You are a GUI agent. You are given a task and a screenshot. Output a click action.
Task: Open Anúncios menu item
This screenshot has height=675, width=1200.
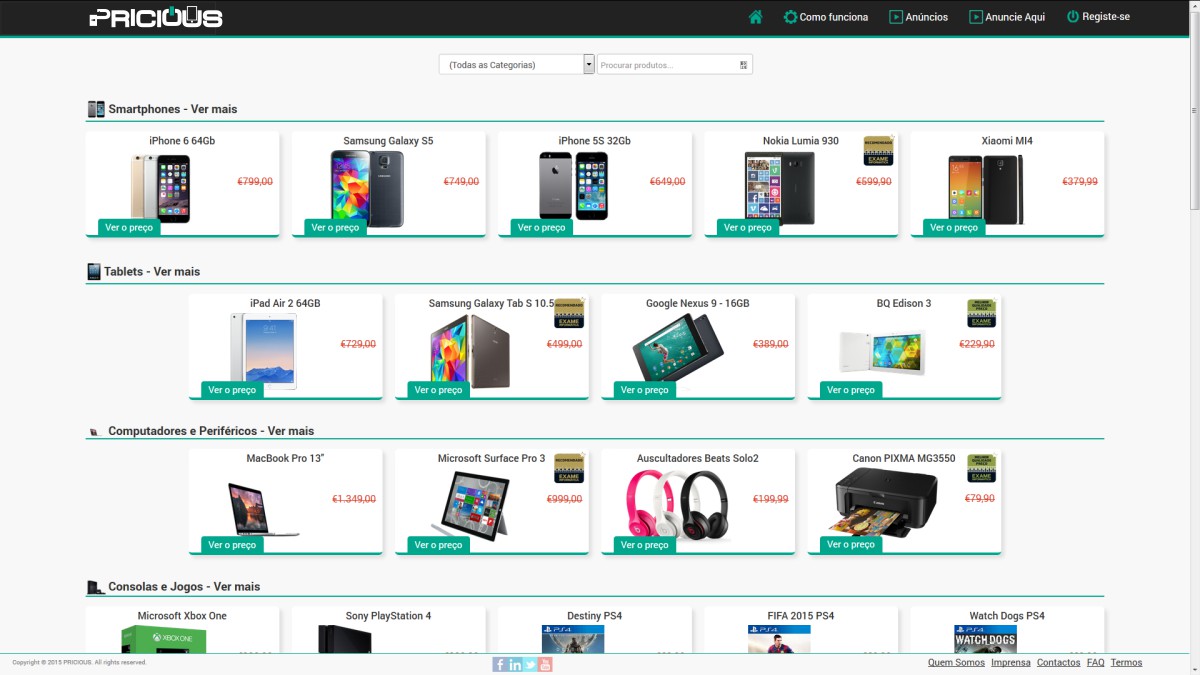[x=927, y=17]
